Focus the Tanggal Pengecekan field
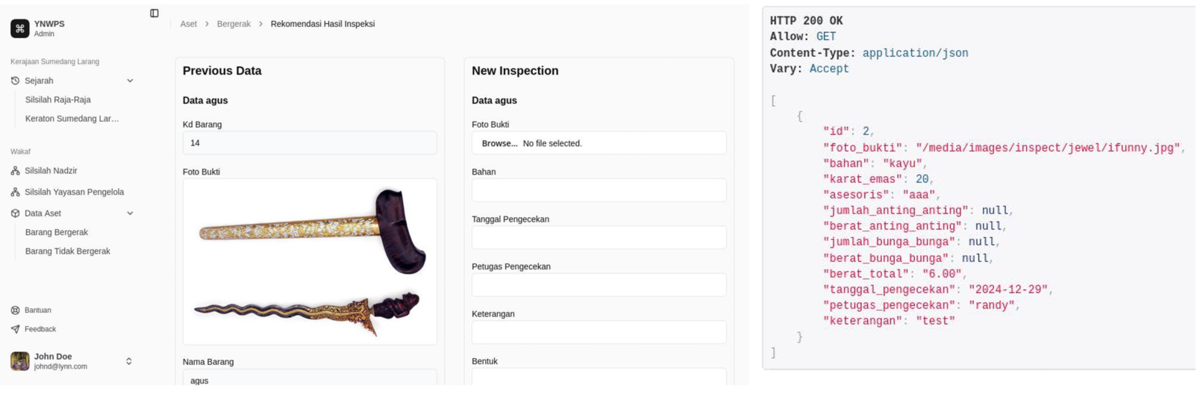1200x403 pixels. point(599,237)
